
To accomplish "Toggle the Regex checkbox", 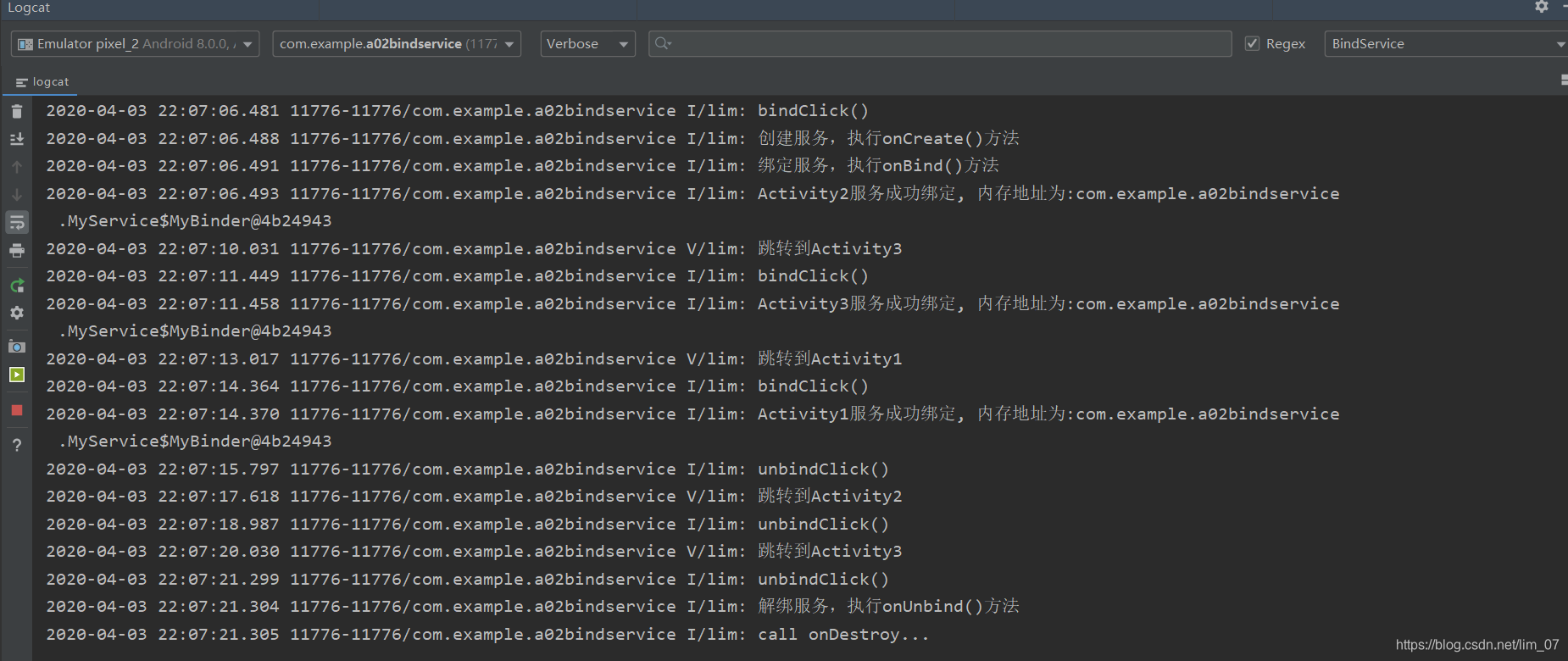I will [x=1252, y=43].
